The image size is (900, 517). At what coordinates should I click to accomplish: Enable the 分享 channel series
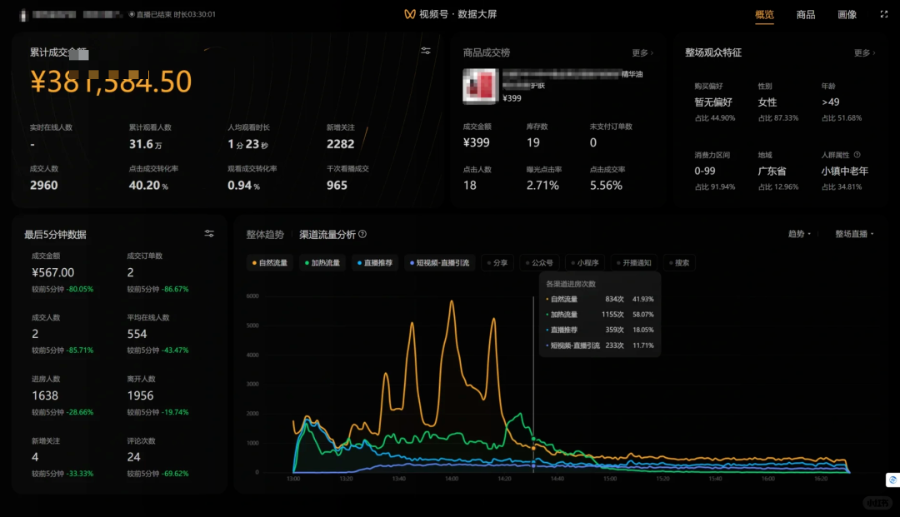click(497, 263)
